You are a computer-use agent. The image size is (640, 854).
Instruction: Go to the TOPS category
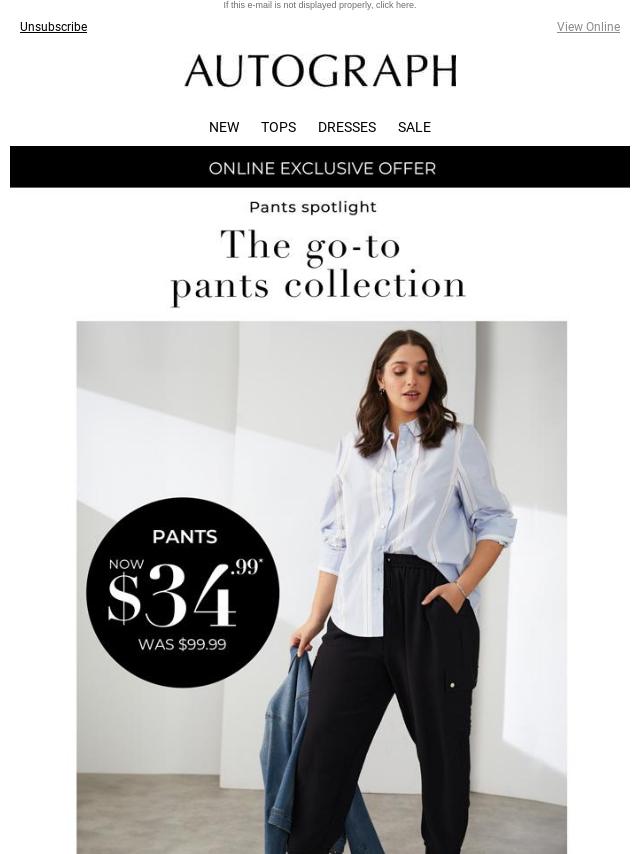coord(278,127)
